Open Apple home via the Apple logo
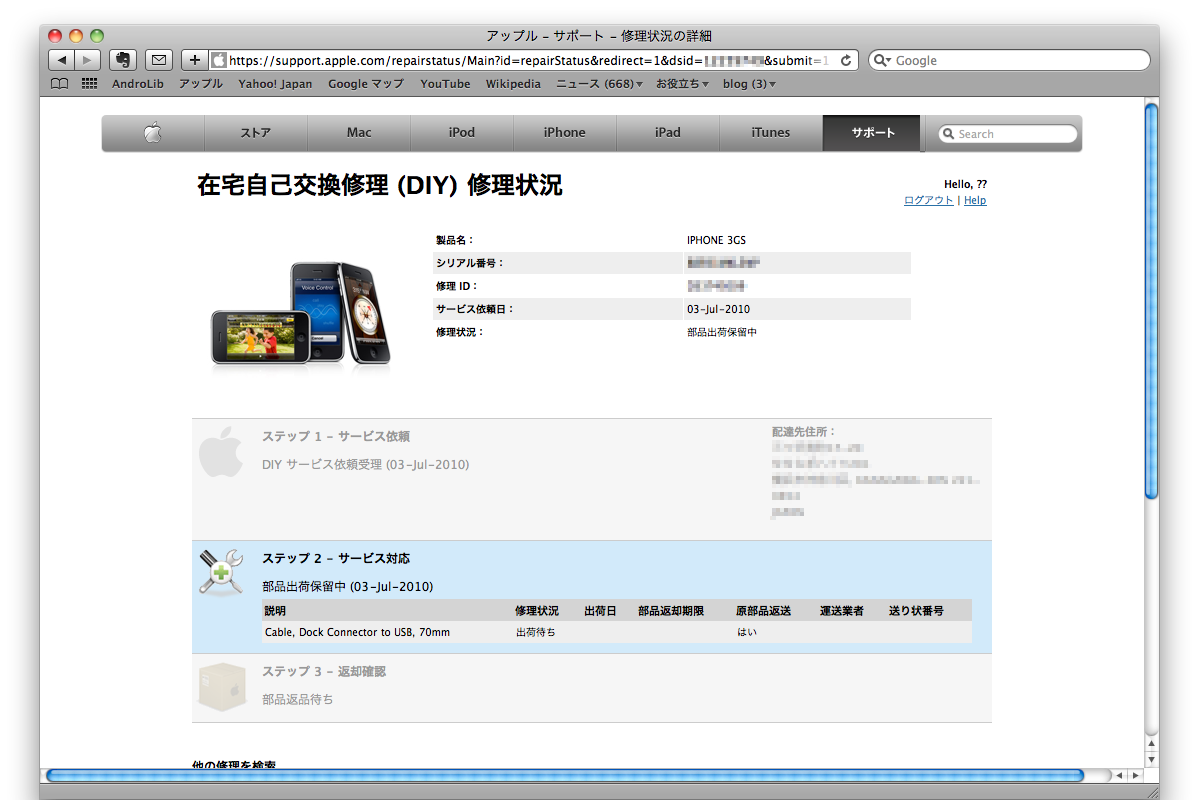Viewport: 1199px width, 800px height. coord(153,133)
